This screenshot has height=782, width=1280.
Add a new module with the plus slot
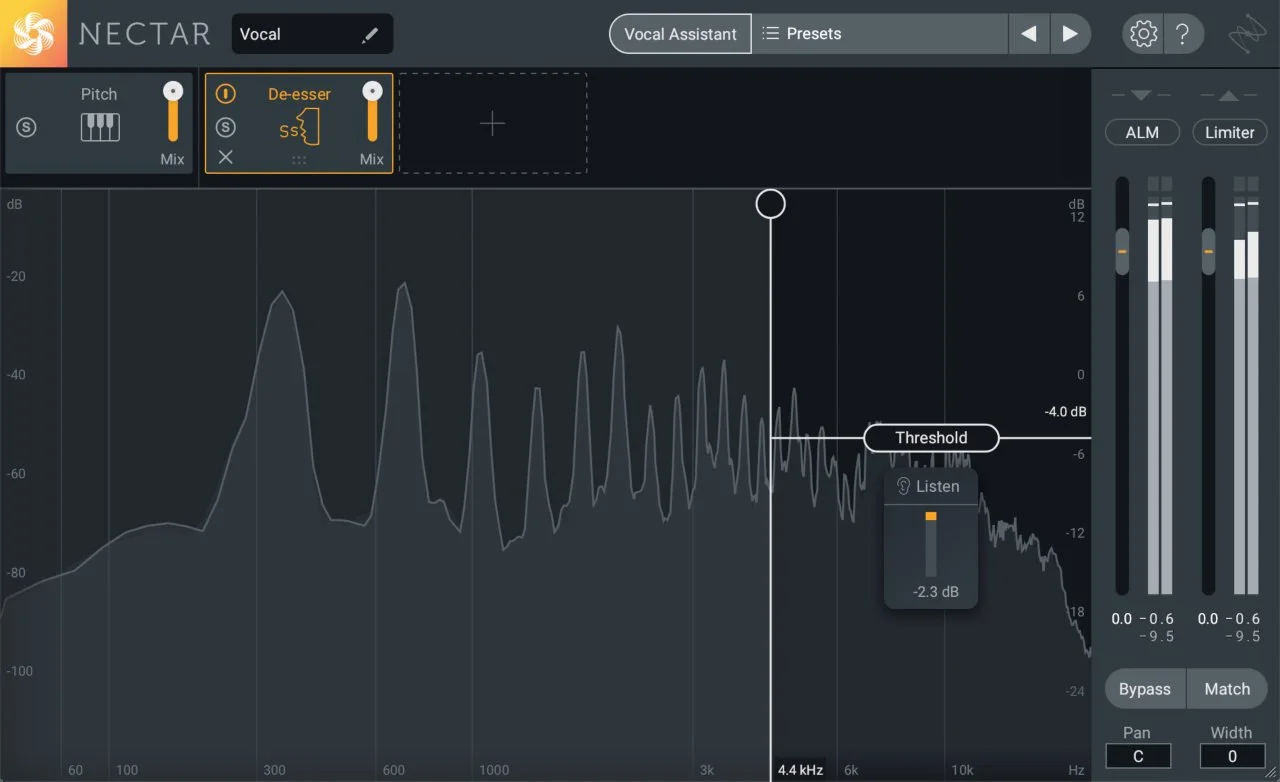pos(493,123)
